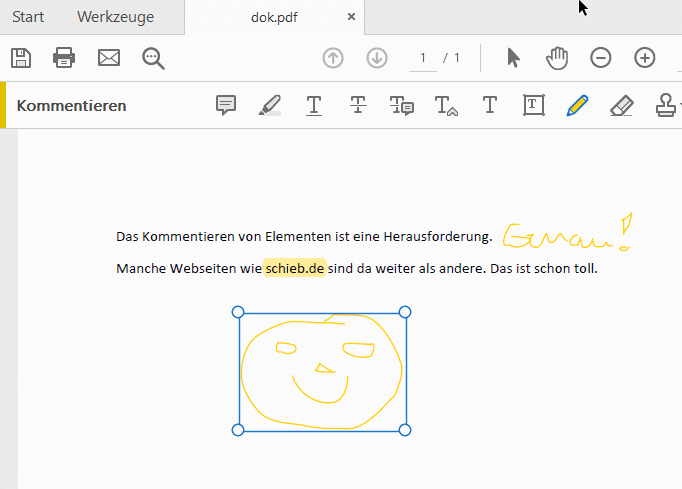Screen dimensions: 682x489
Task: Close the dok.pdf tab
Action: click(351, 17)
